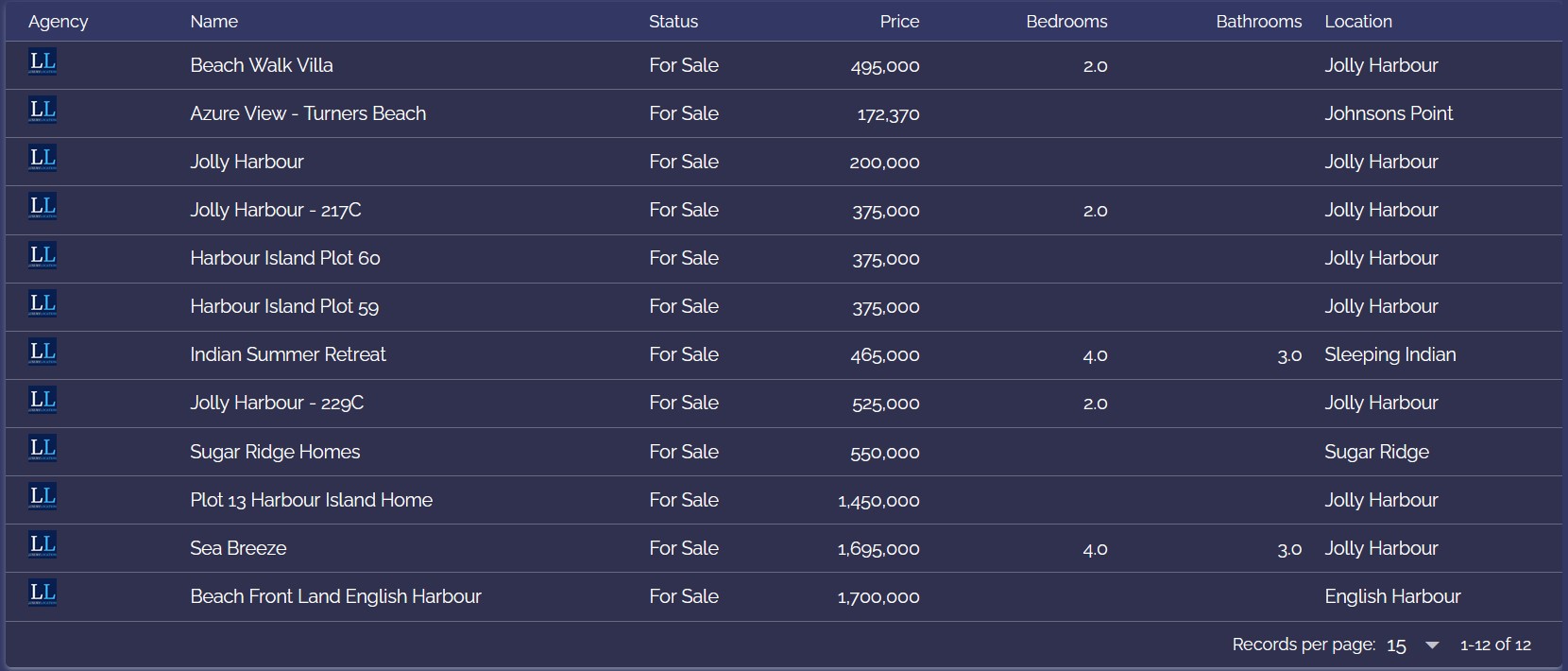Click the Location column header
1568x671 pixels.
tap(1357, 21)
